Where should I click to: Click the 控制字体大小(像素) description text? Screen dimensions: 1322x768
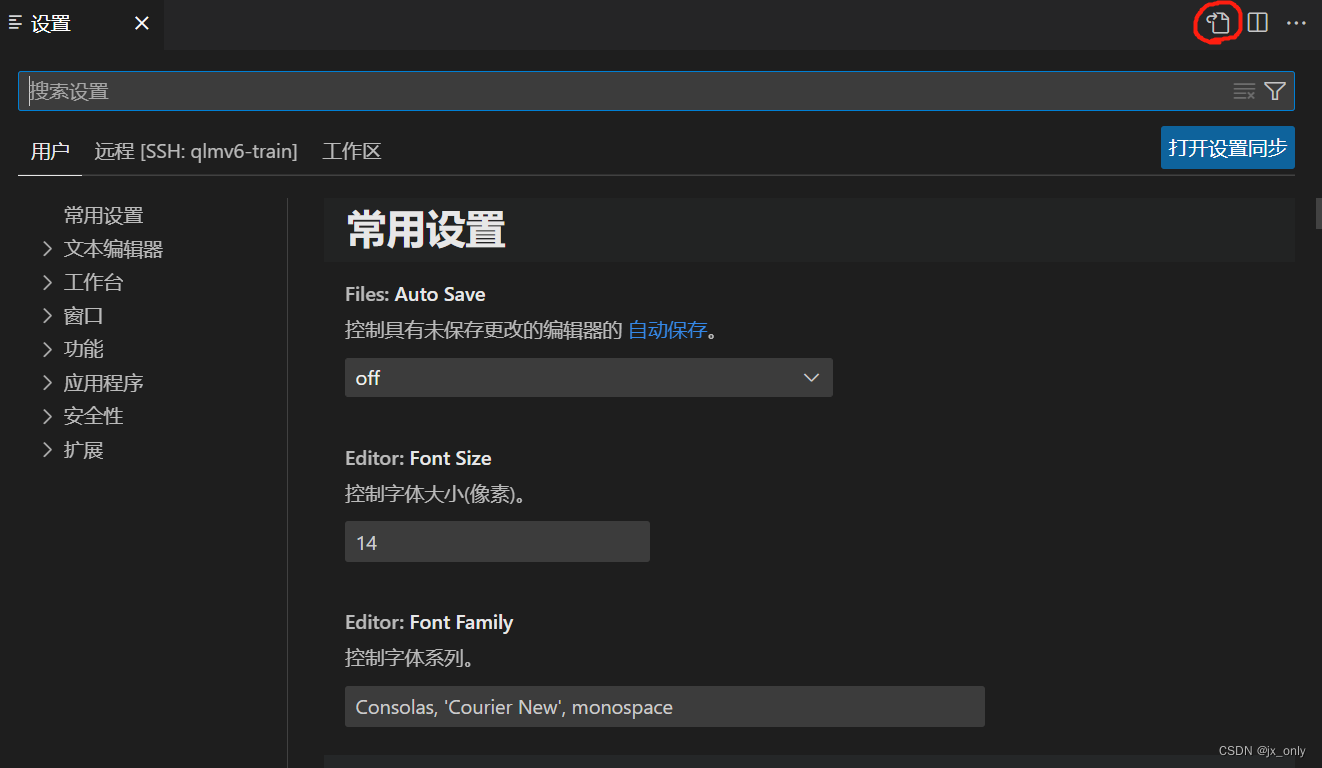(436, 494)
